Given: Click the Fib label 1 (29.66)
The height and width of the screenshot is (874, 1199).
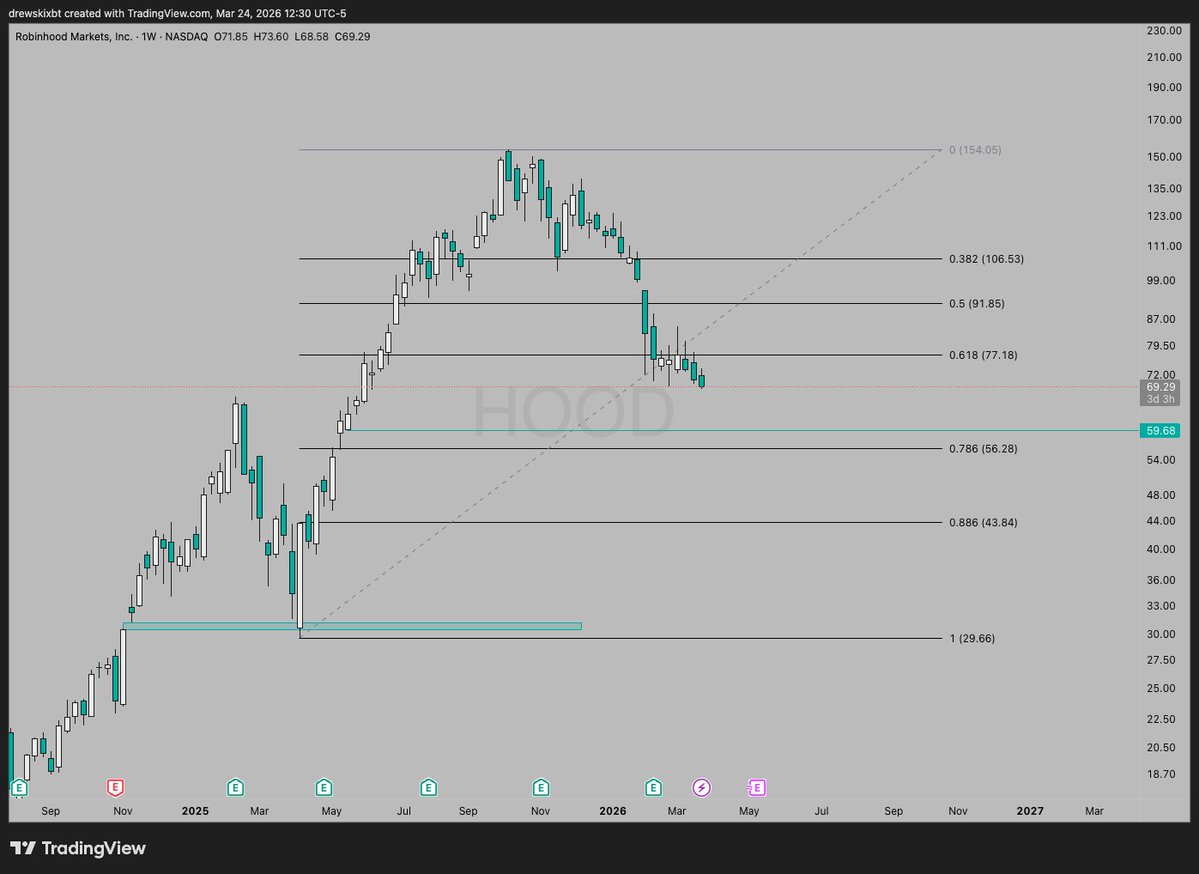Looking at the screenshot, I should click(972, 638).
